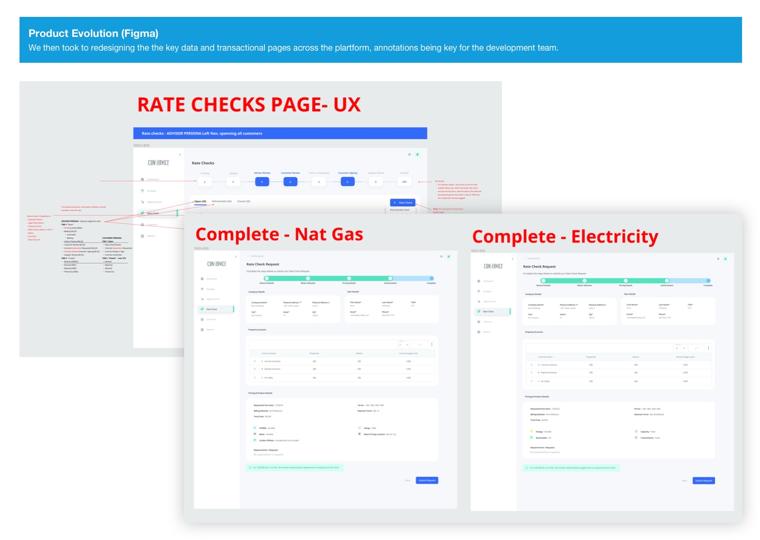Click the final blue step dot of the Nat Gas progress bar

(x=431, y=278)
